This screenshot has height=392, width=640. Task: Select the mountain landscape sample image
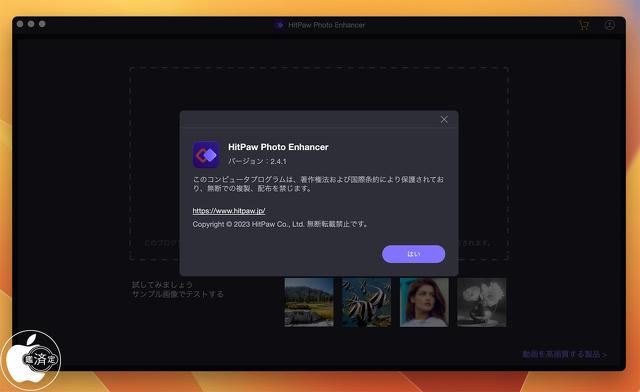click(309, 302)
